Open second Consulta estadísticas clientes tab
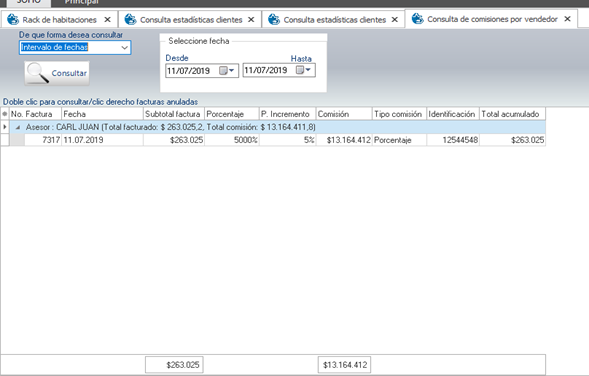Viewport: 589px width, 376px height. 335,20
